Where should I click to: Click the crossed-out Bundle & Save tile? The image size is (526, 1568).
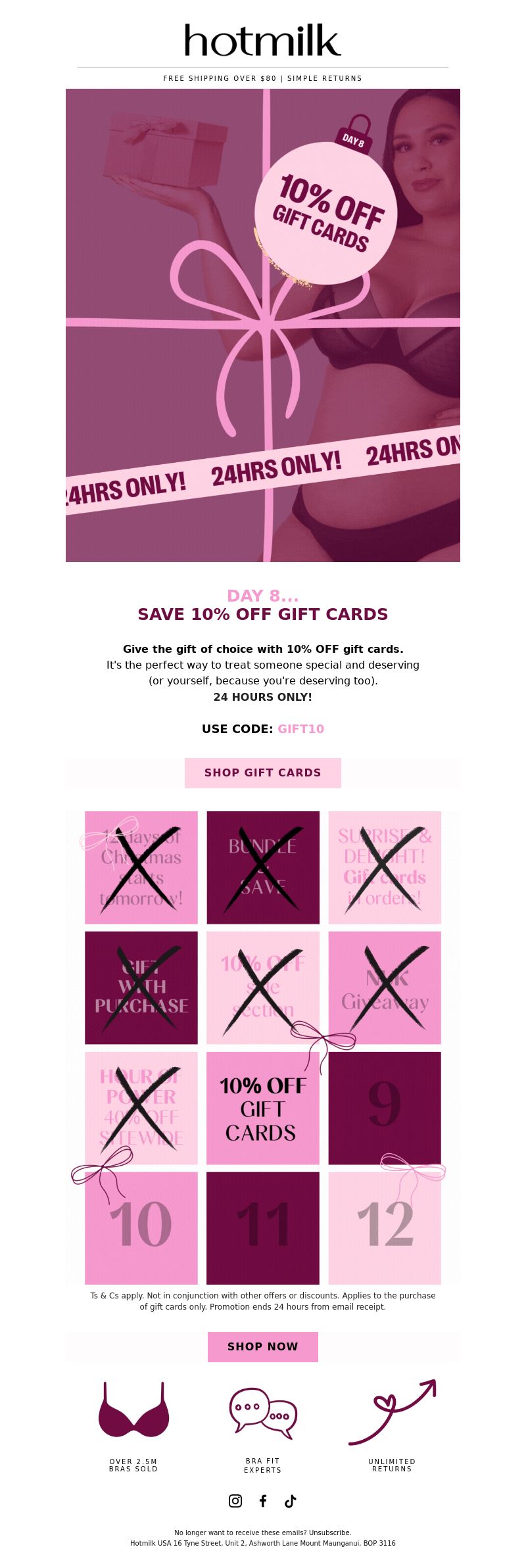click(x=263, y=868)
